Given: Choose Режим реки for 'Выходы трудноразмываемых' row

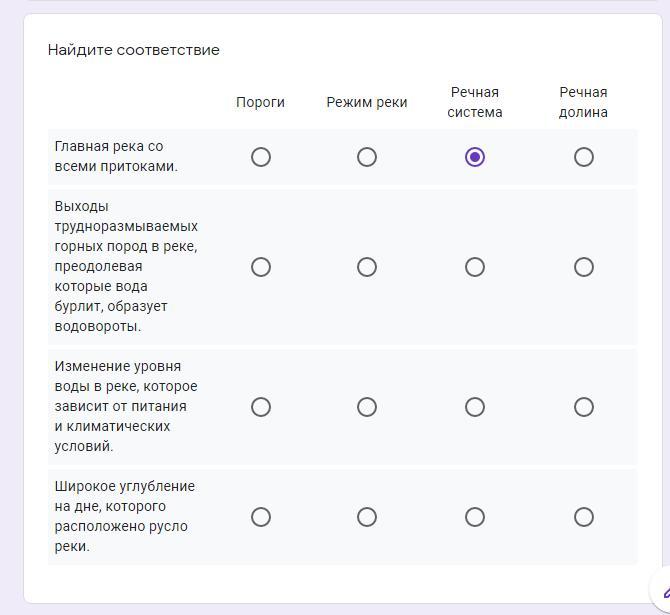Looking at the screenshot, I should 367,267.
